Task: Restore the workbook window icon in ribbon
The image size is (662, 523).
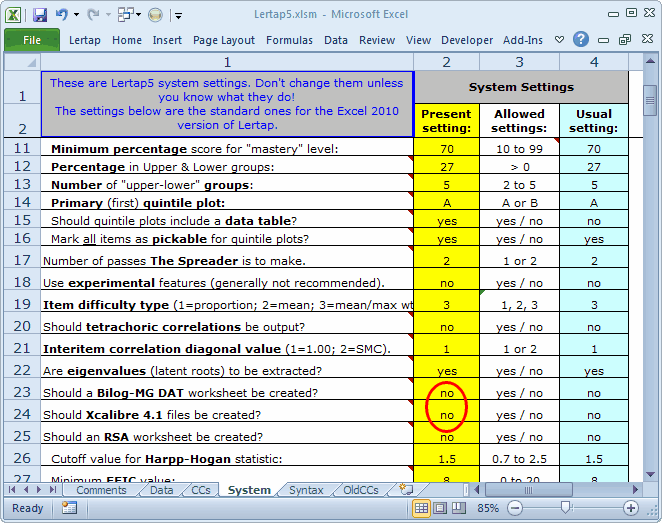Action: [625, 40]
